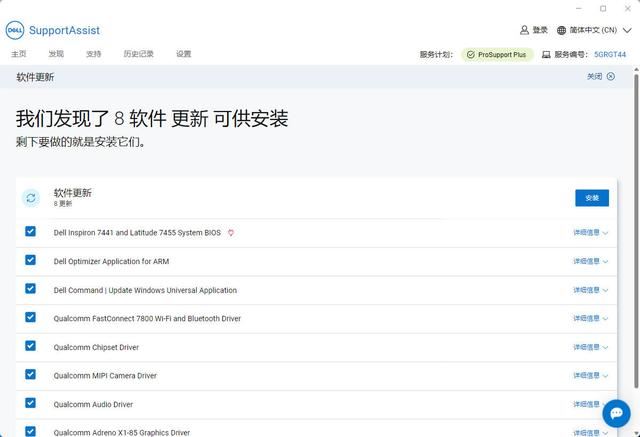Click the laptop service tag icon

coord(546,54)
